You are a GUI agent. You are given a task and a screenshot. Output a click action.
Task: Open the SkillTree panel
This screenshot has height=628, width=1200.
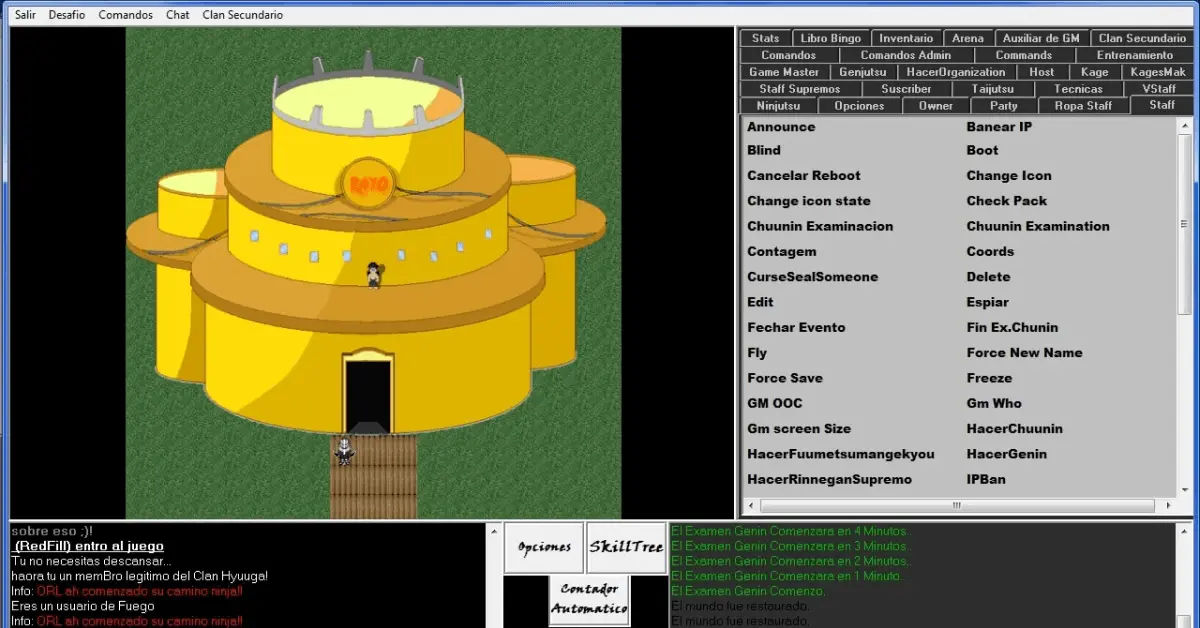click(x=626, y=547)
